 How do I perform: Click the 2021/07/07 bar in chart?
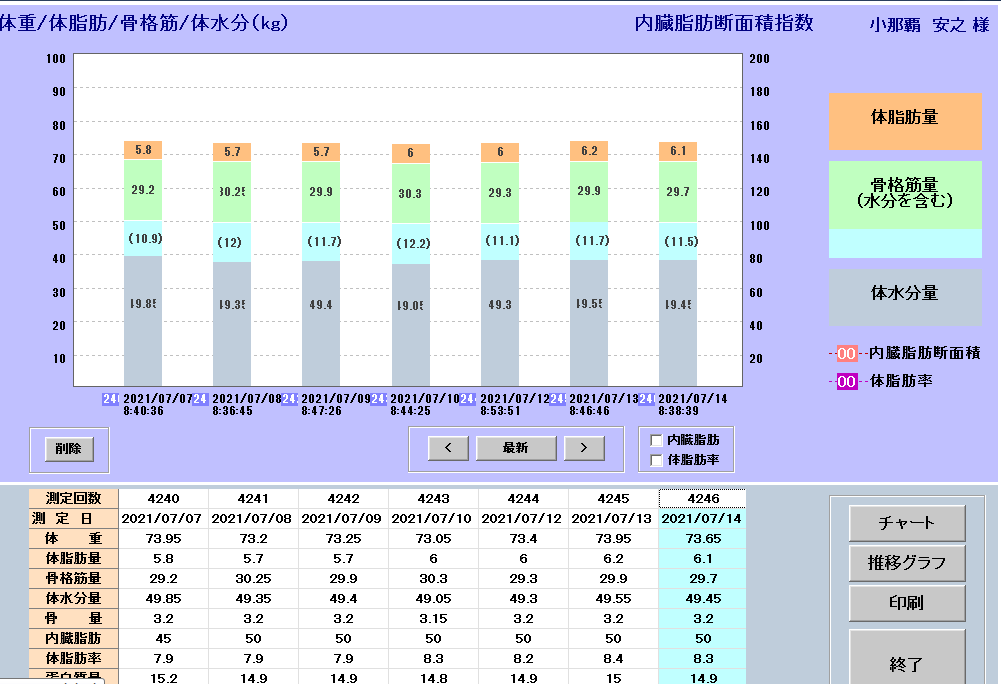[143, 263]
